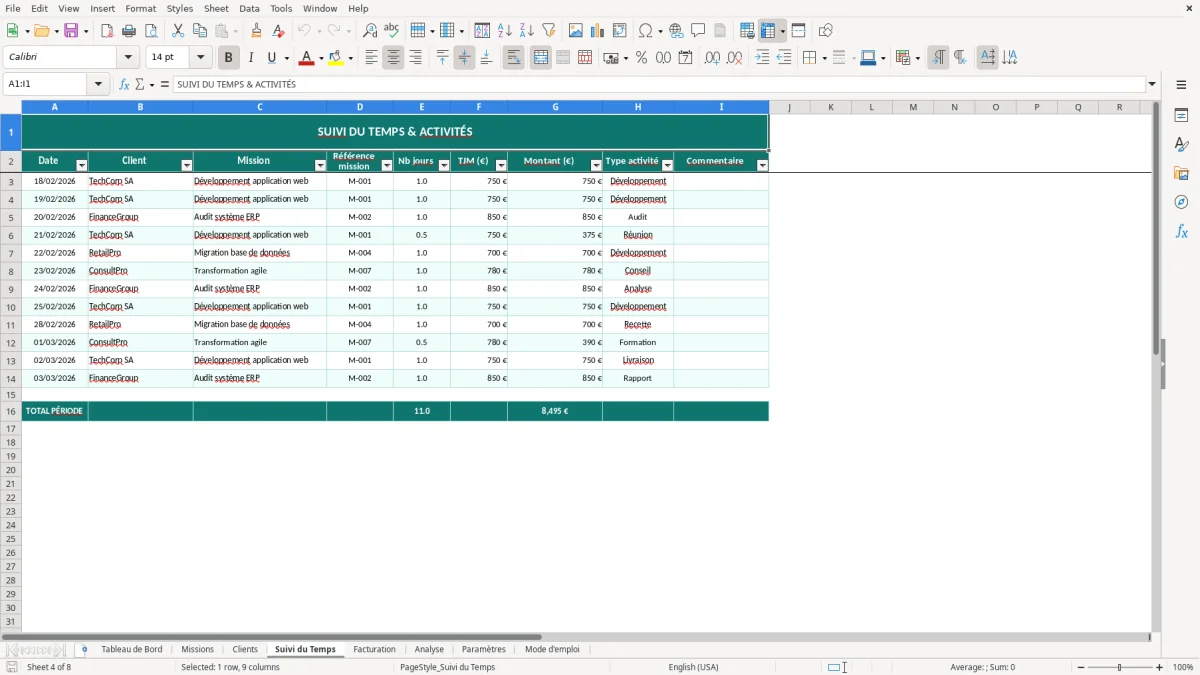Apply the yellow background color
Image resolution: width=1200 pixels, height=675 pixels.
pyautogui.click(x=336, y=58)
